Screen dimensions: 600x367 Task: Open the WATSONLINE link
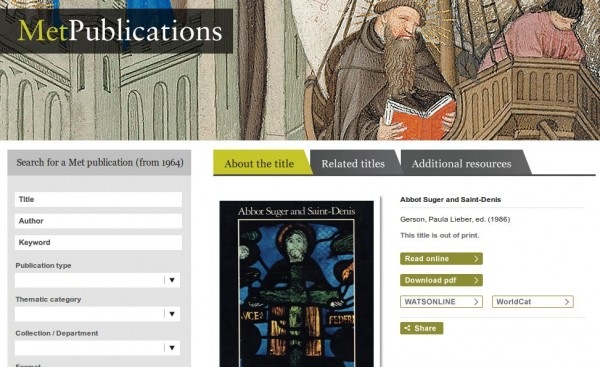click(441, 302)
